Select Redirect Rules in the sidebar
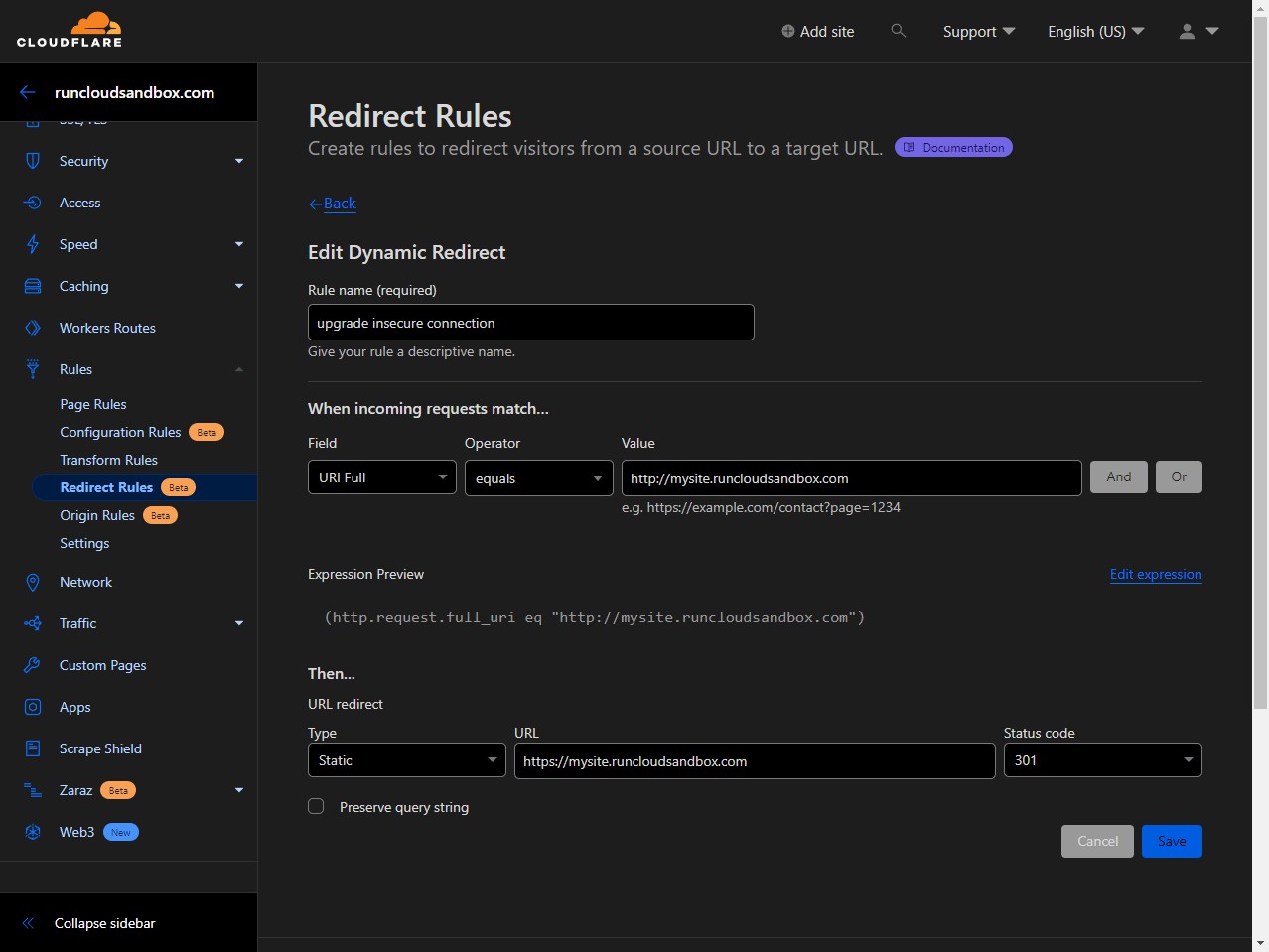This screenshot has width=1269, height=952. (x=106, y=487)
